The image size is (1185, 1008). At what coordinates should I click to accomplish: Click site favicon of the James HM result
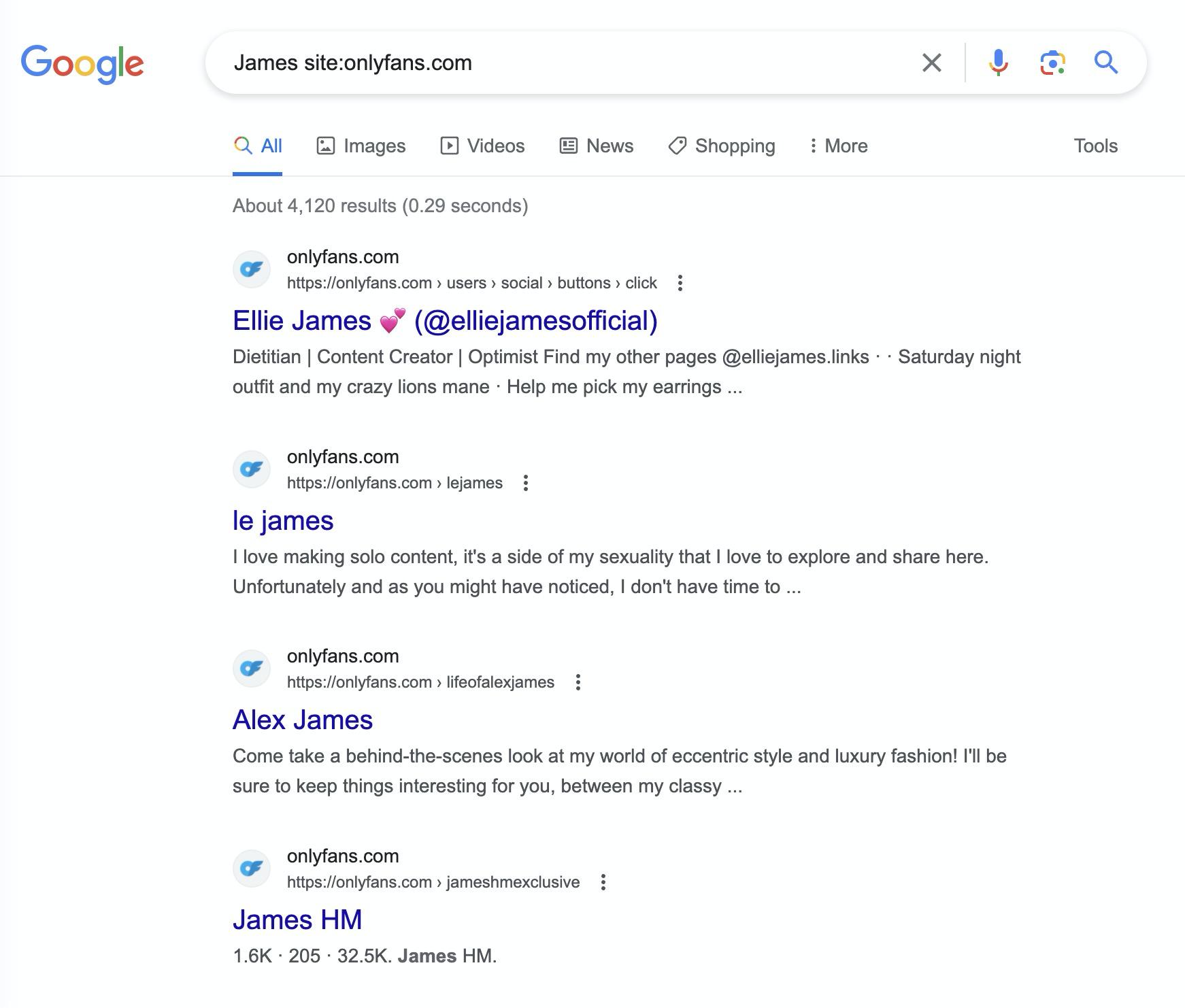tap(252, 869)
